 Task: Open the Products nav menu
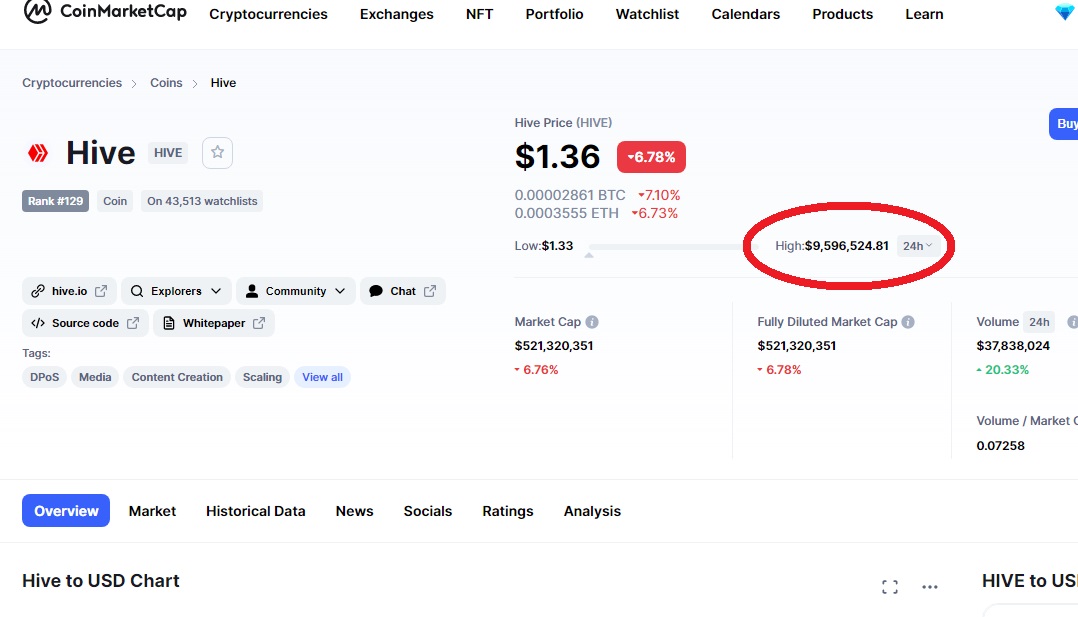coord(842,14)
